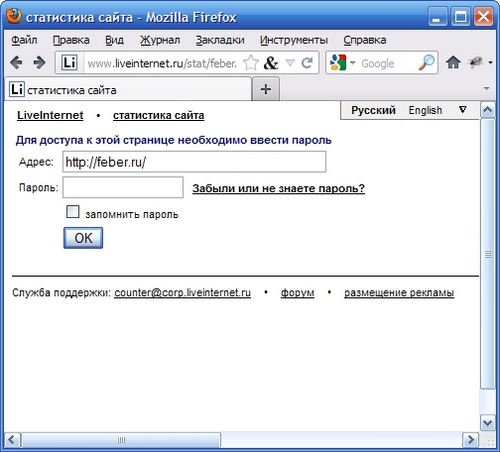
Task: Close the Firefox window
Action: click(x=484, y=16)
